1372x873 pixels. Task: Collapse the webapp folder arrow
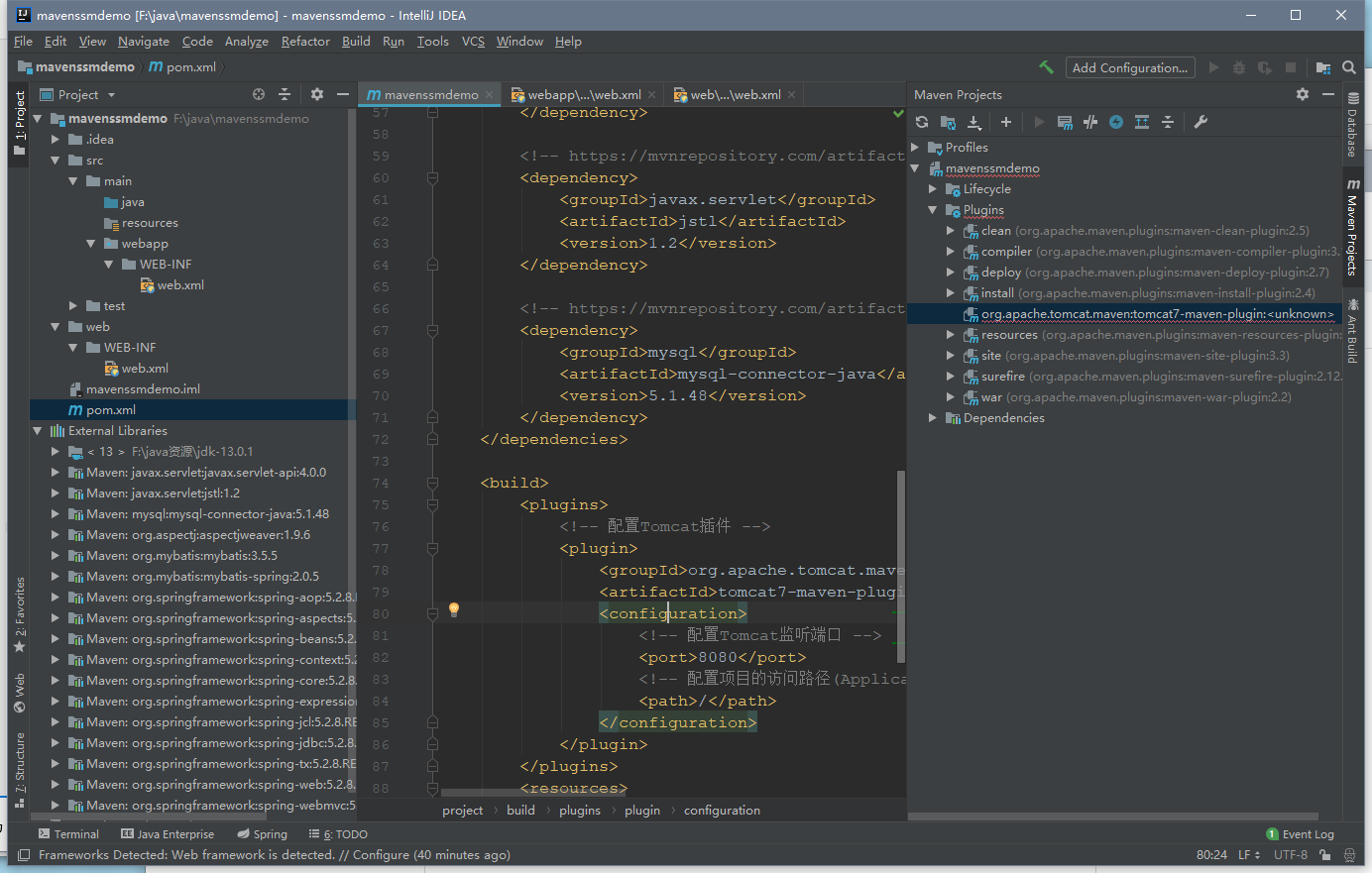click(x=91, y=244)
